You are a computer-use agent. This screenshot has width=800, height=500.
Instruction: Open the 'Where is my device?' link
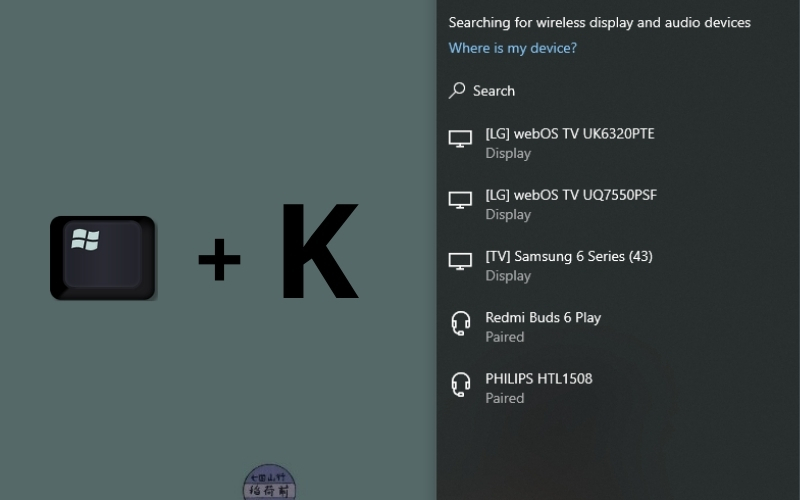point(512,48)
